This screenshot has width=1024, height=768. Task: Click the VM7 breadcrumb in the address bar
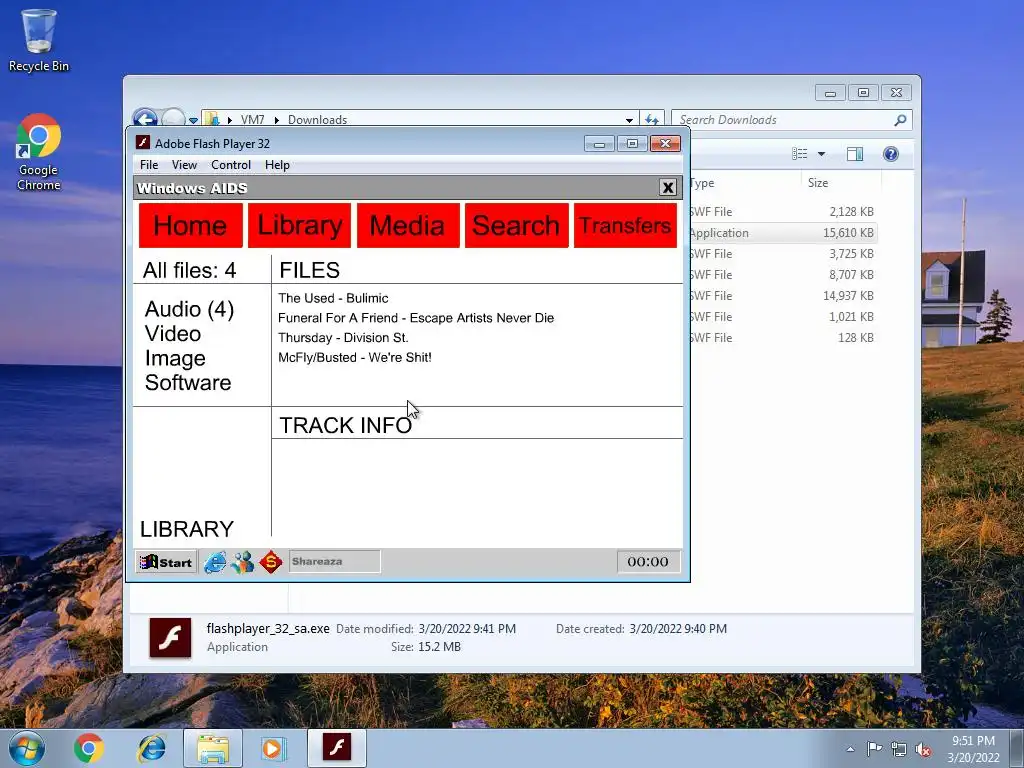(x=252, y=120)
